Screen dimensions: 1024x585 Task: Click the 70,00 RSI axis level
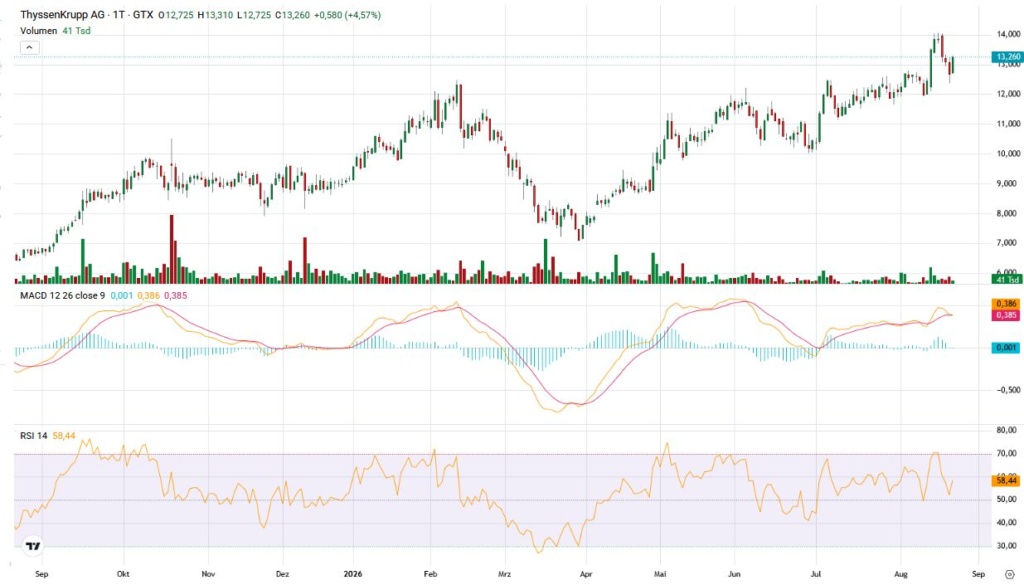[x=1008, y=453]
